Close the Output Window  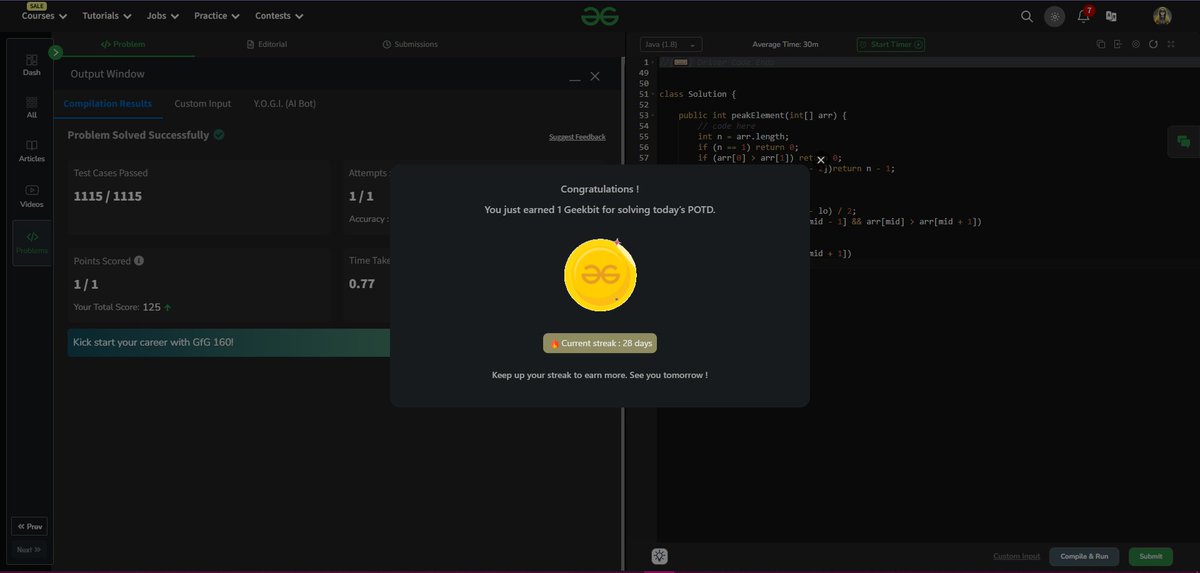coord(595,76)
